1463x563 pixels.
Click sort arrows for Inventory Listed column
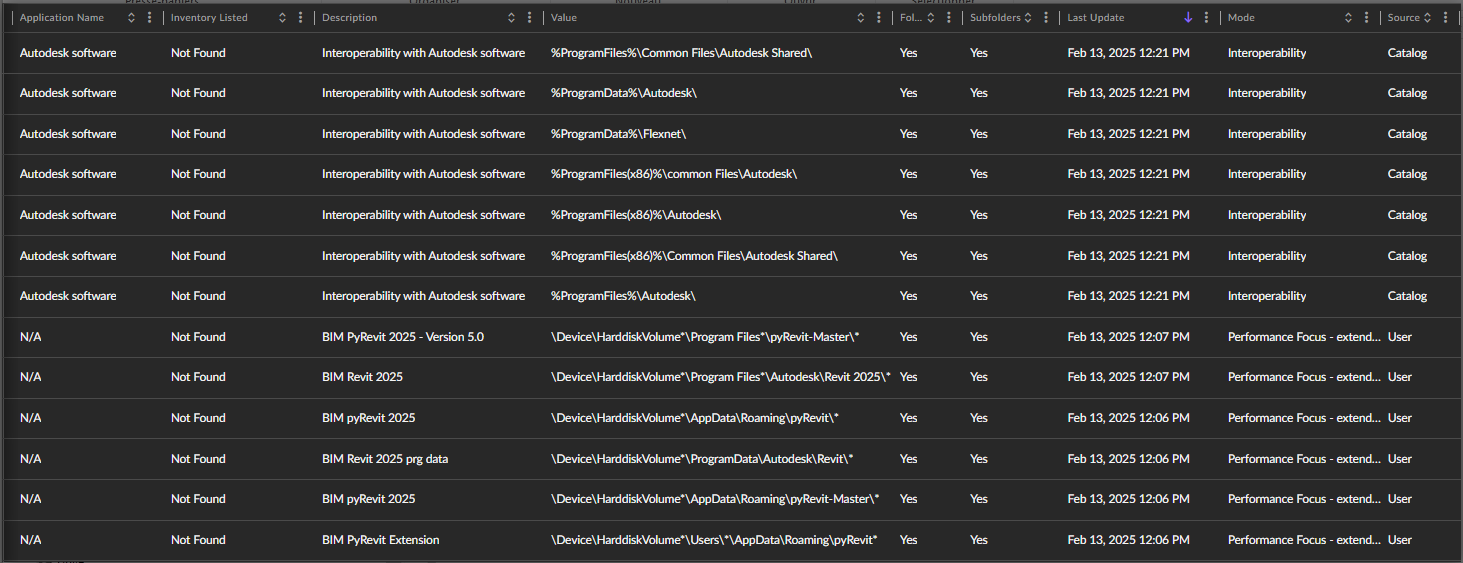[282, 18]
